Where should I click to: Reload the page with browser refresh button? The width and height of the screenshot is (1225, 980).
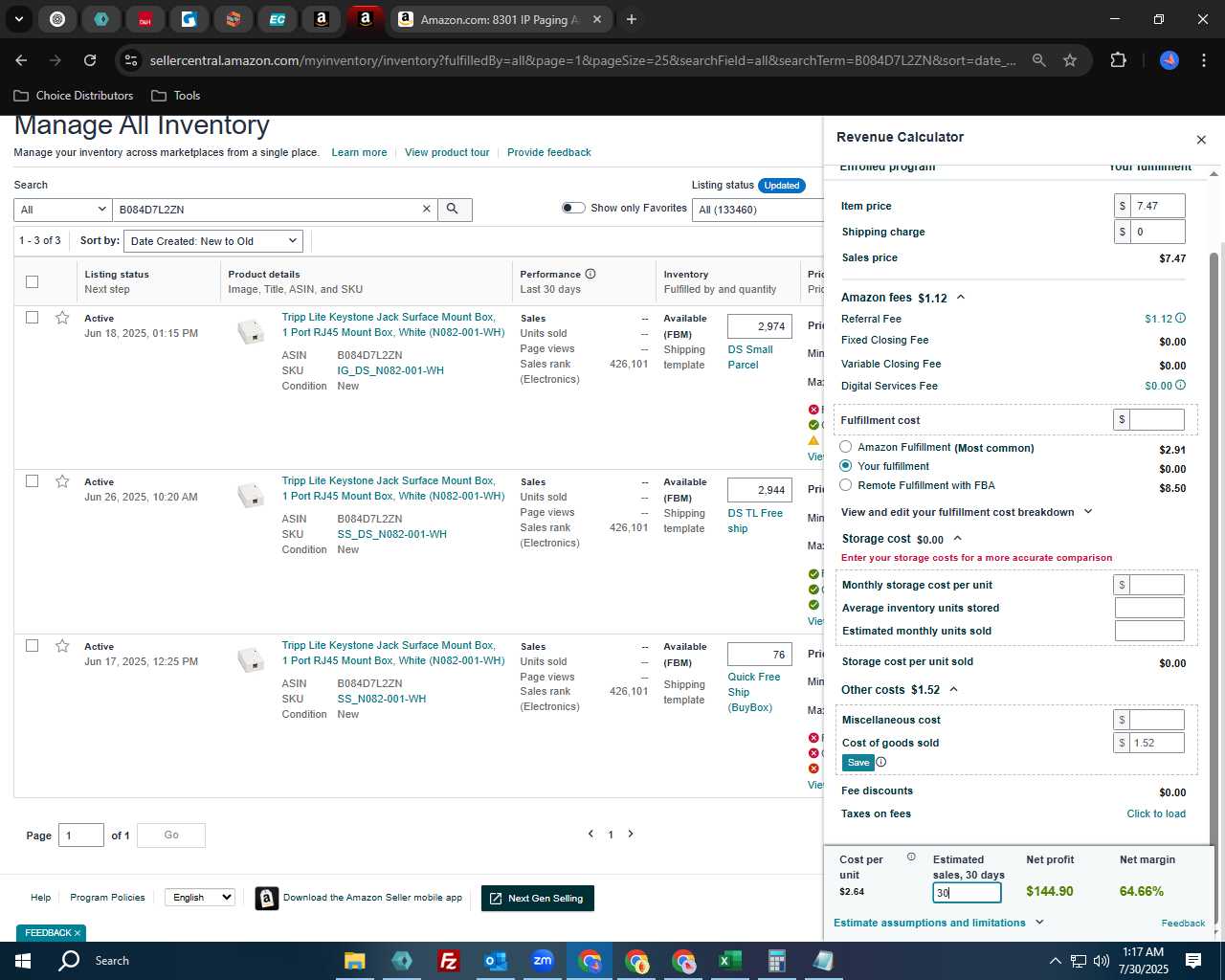point(90,60)
